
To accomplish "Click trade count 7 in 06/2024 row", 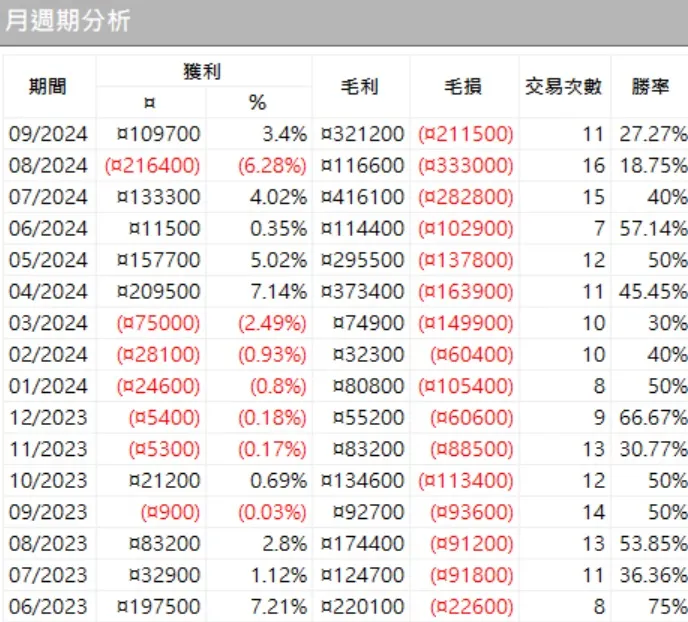I will (599, 229).
